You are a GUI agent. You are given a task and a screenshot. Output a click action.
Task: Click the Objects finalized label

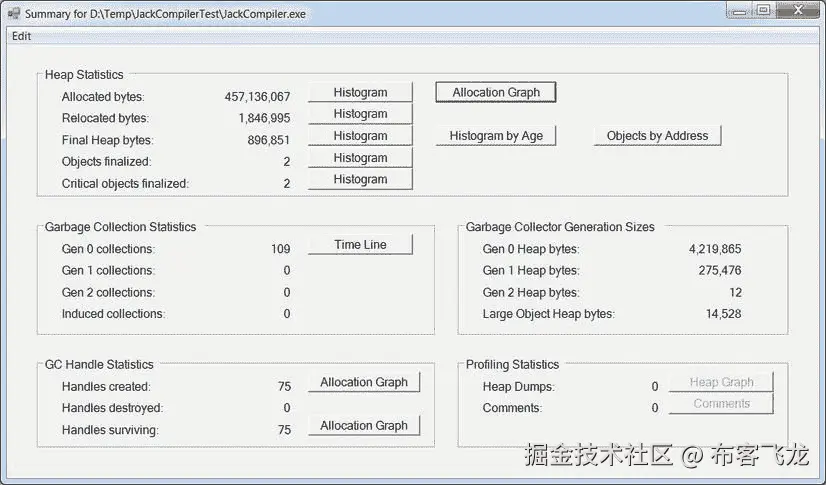[x=106, y=162]
